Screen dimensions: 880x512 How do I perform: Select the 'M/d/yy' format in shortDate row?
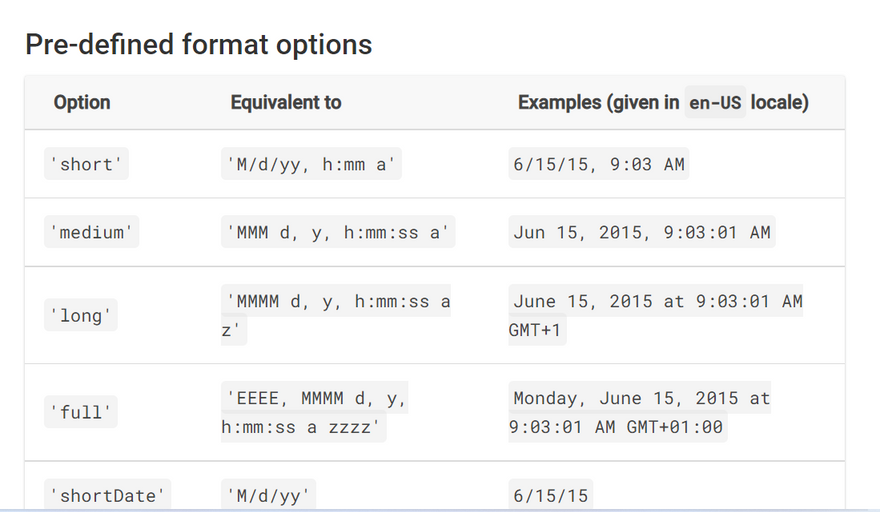[x=270, y=494]
